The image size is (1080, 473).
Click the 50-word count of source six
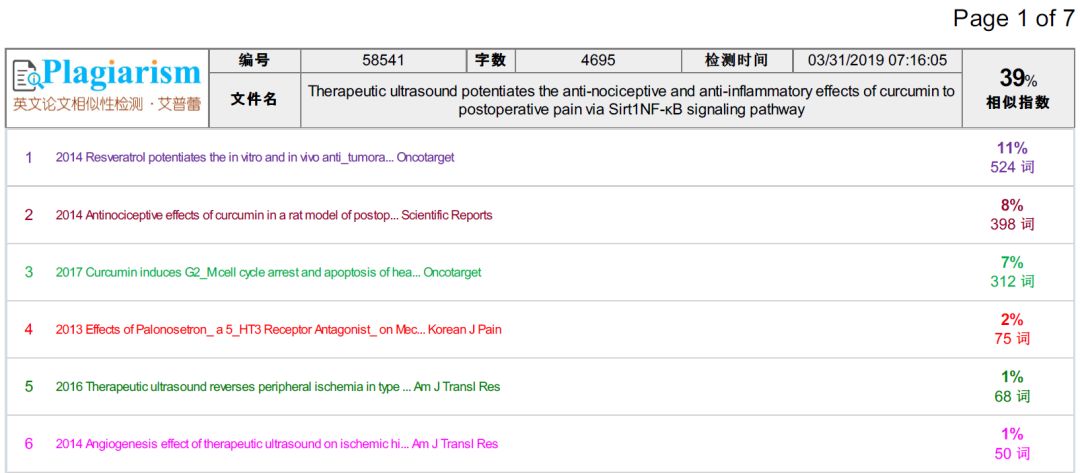[x=1011, y=454]
